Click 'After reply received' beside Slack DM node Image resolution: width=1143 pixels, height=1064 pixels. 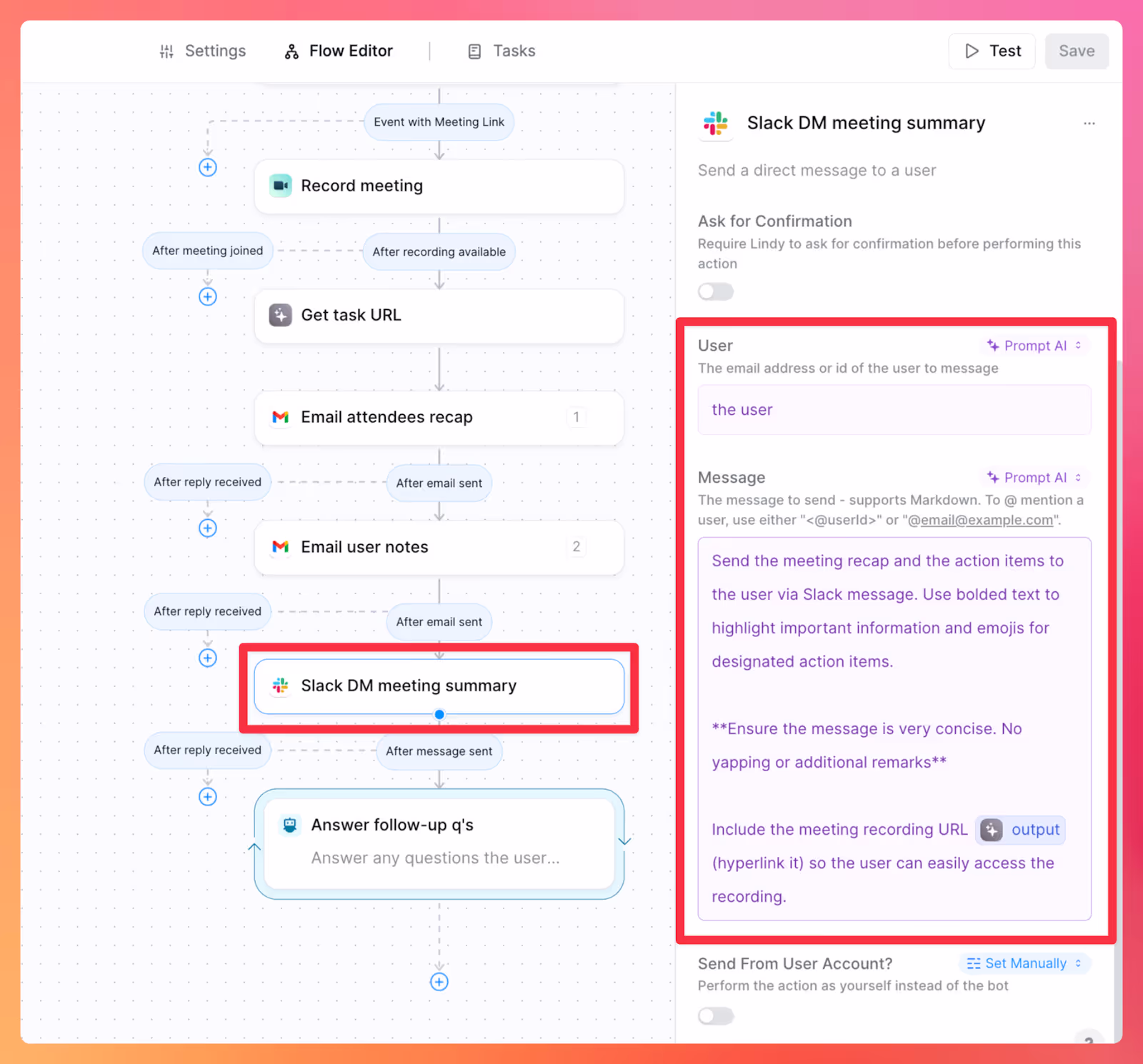[x=208, y=750]
